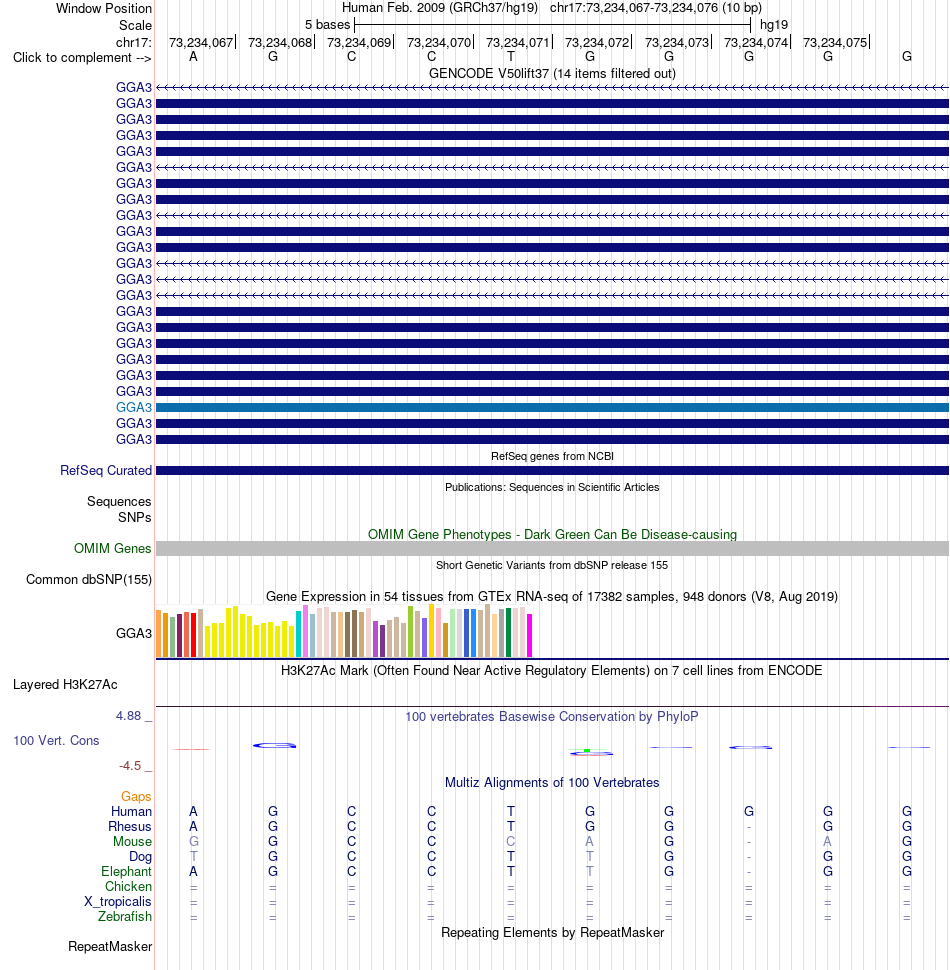Click the magenta last bar in GTEx chart
This screenshot has width=950, height=970.
529,635
